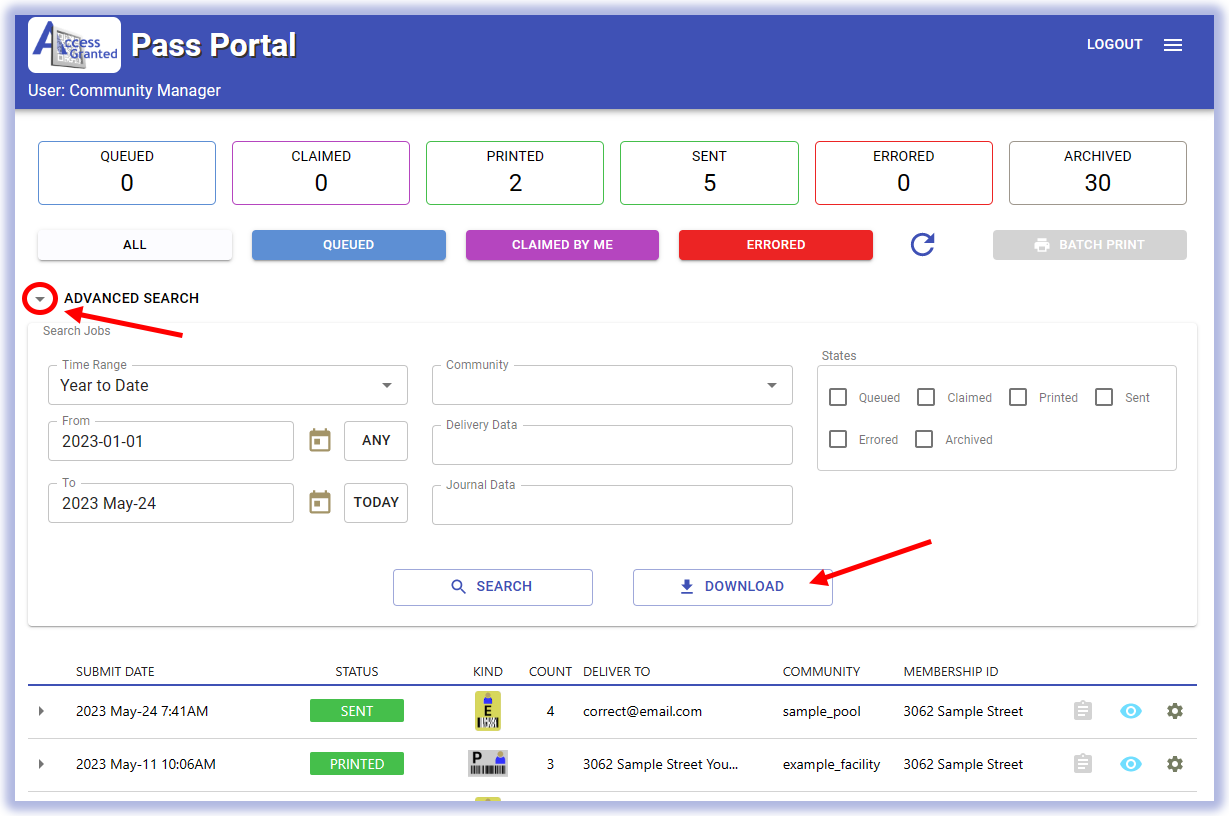Screen dimensions: 1229x816
Task: Click the KIND column header
Action: point(488,672)
